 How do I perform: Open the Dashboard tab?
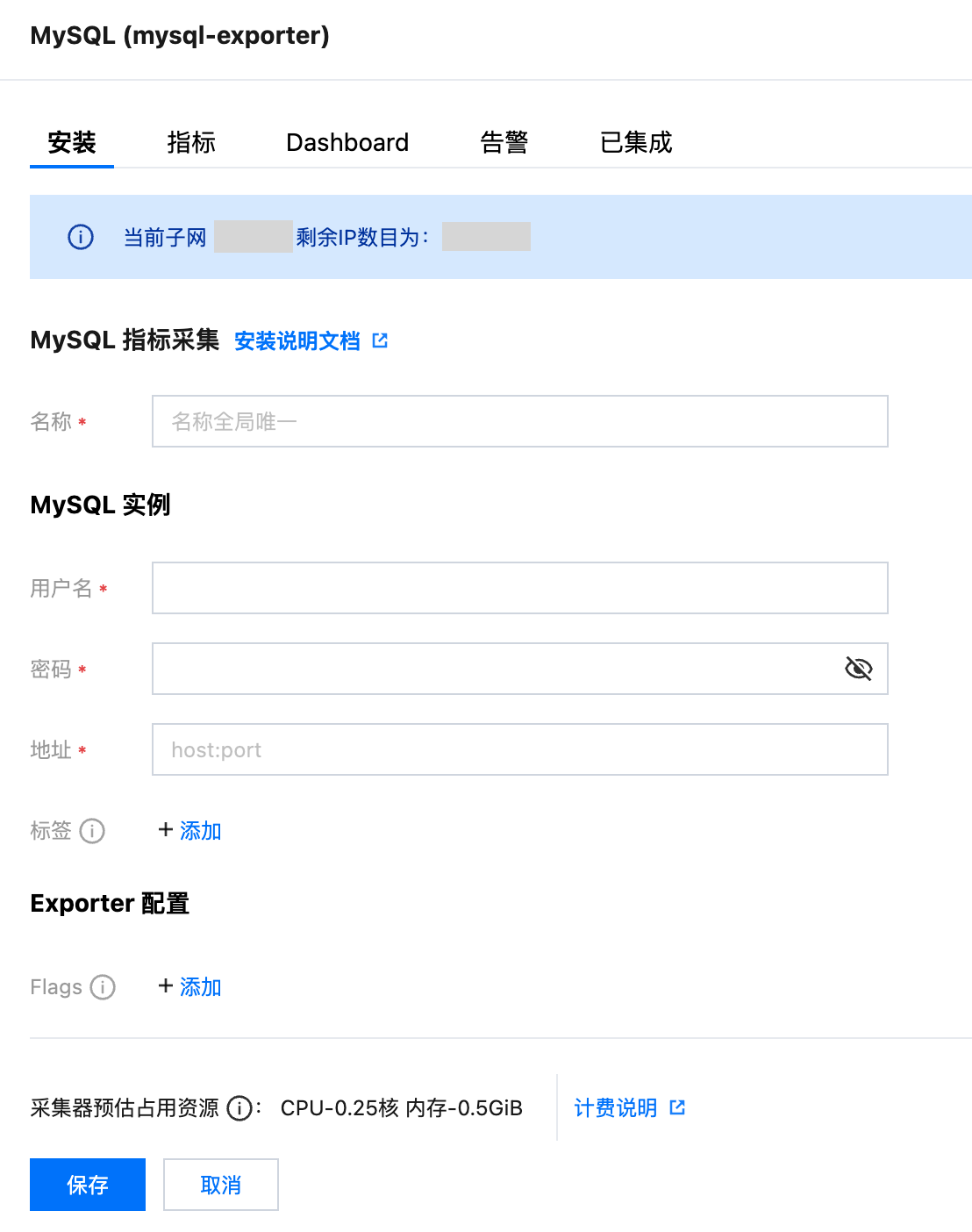(347, 142)
